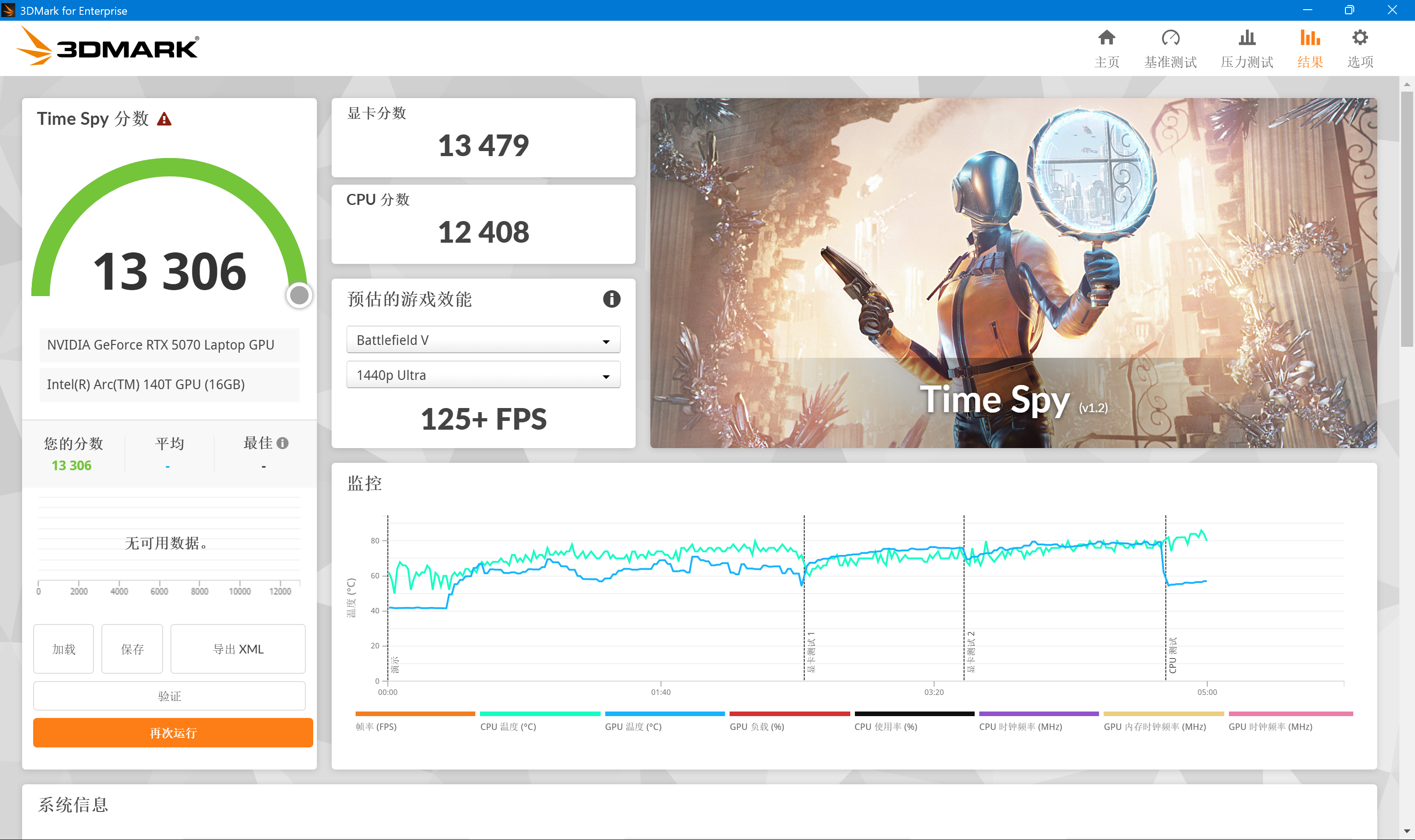This screenshot has height=840, width=1415.
Task: Click the green 您的分数 13 306 value
Action: (x=71, y=465)
